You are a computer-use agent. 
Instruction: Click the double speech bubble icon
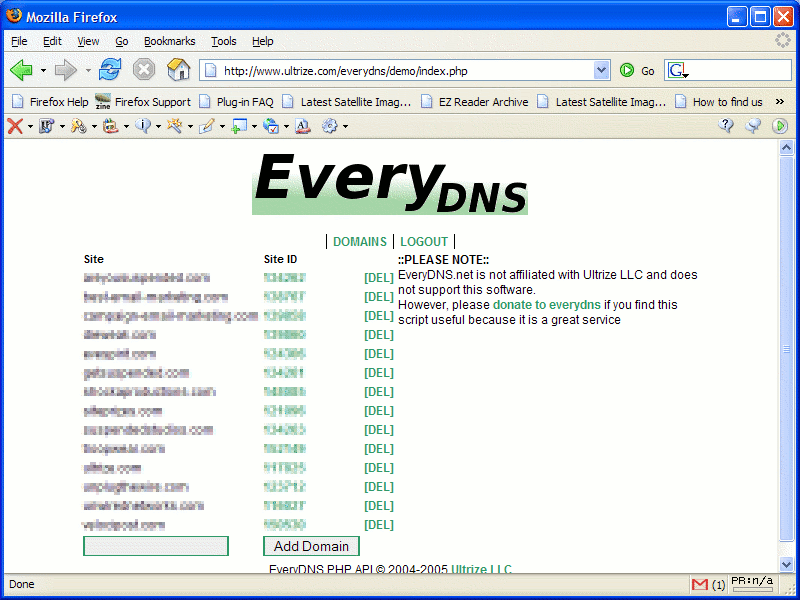point(753,126)
